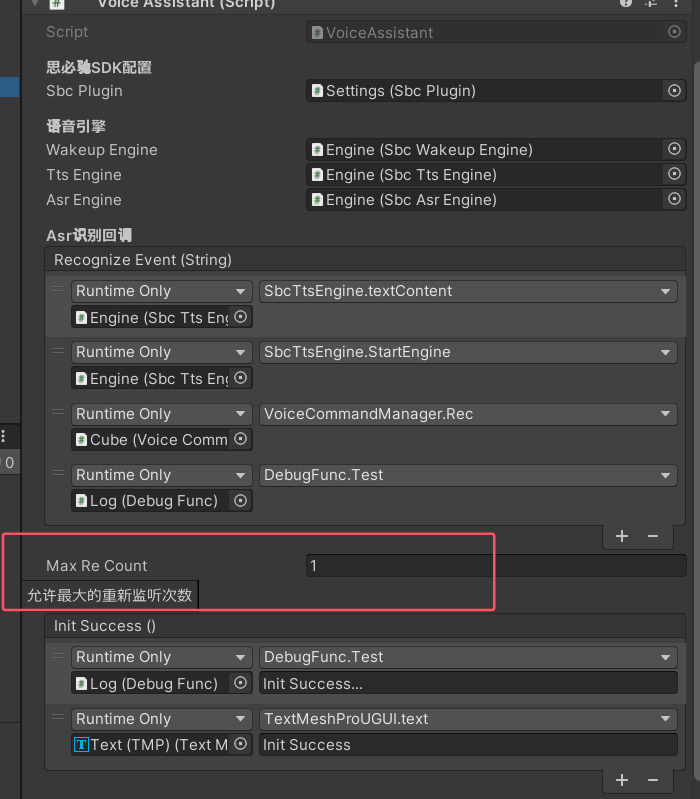
Task: Open object picker for Asr Engine field
Action: click(x=674, y=199)
